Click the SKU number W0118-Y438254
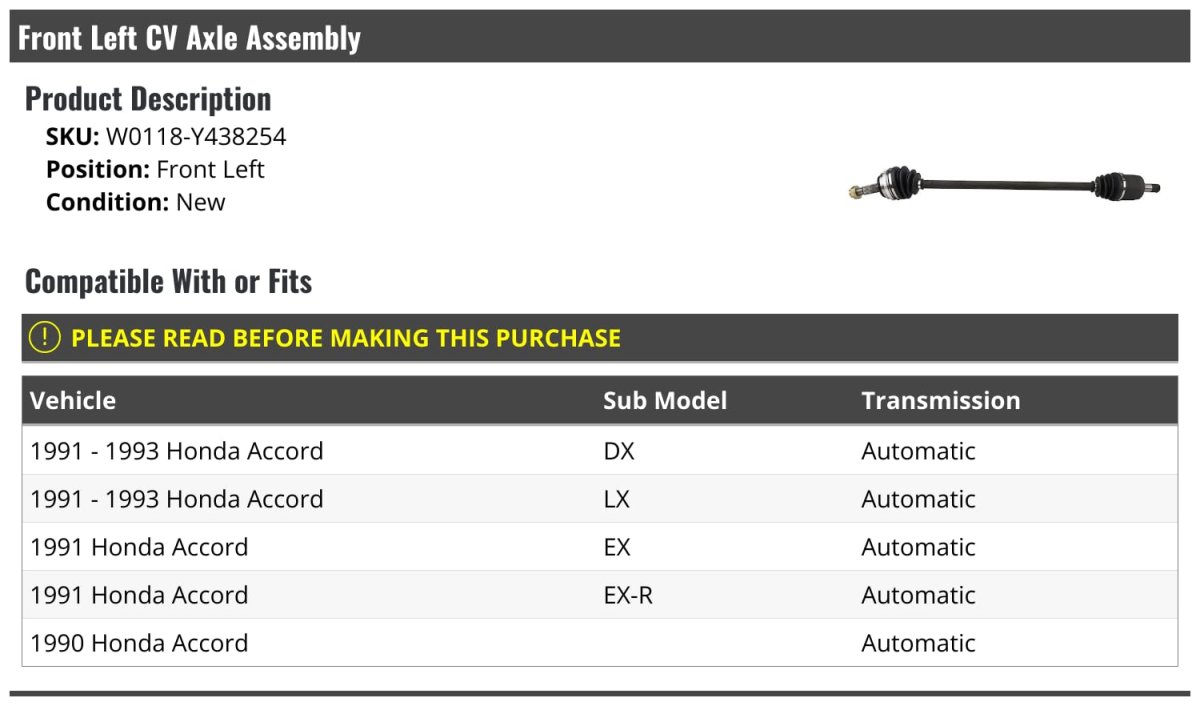Viewport: 1200px width, 706px height. tap(196, 136)
